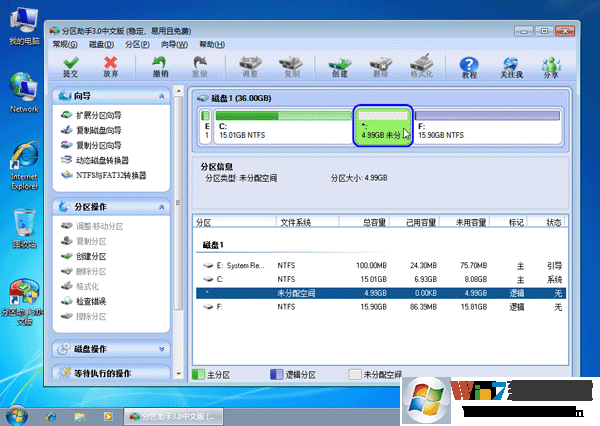Collapse the 向导 (Wizard) sidebar panel
600x426 pixels.
166,97
